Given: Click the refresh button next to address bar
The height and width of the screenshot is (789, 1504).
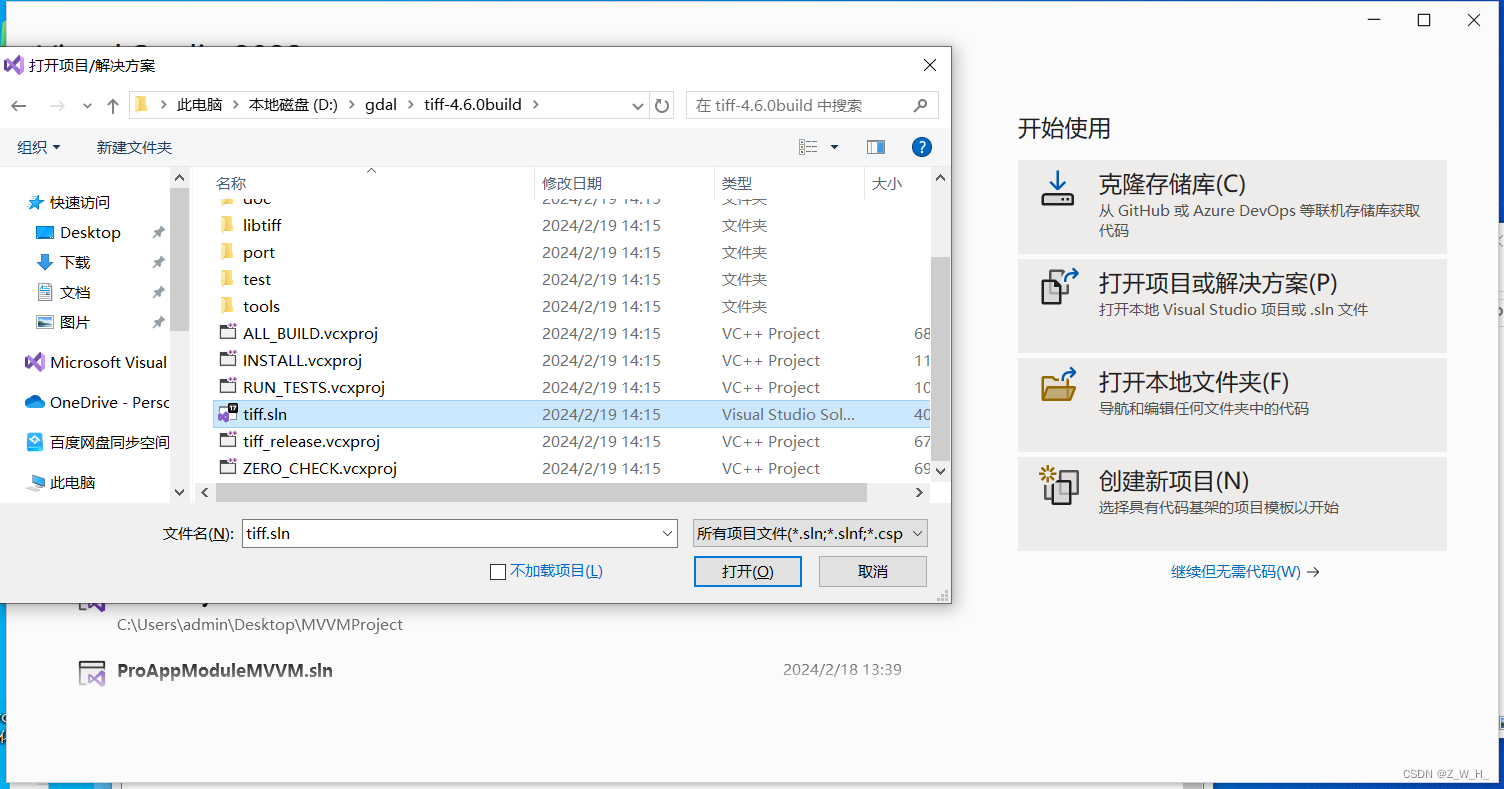Looking at the screenshot, I should (x=661, y=105).
